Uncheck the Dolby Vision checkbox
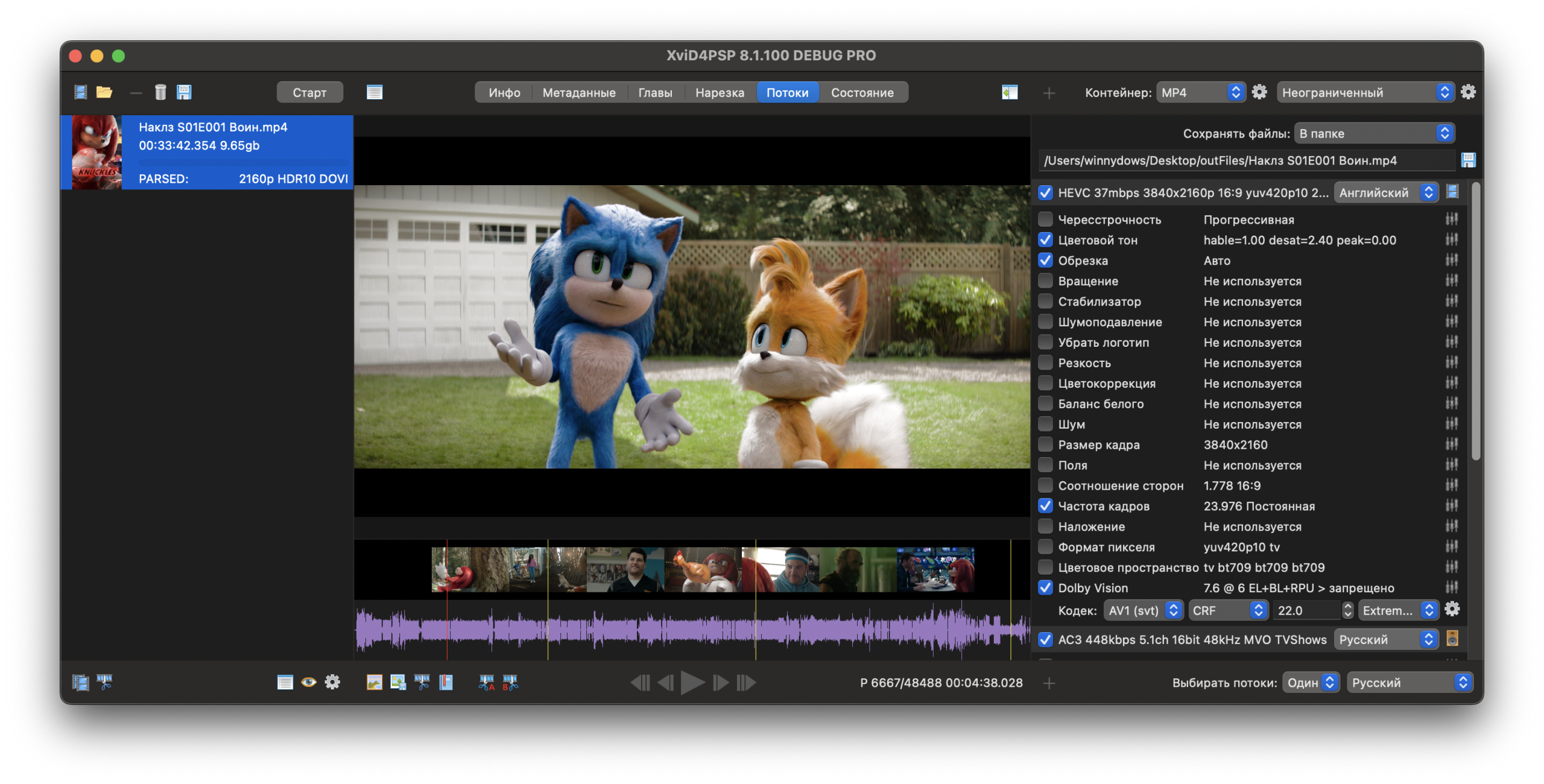1544x784 pixels. (1045, 587)
